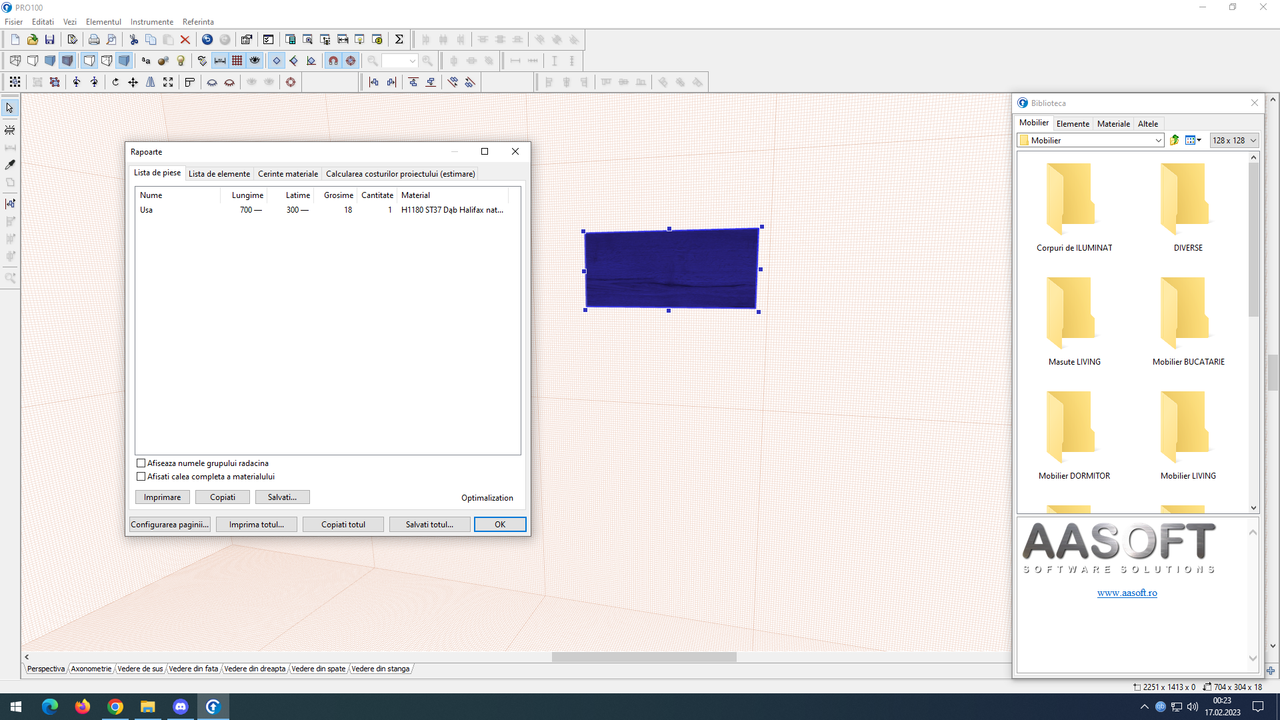Open the Fisier menu
The height and width of the screenshot is (720, 1280).
(x=13, y=21)
